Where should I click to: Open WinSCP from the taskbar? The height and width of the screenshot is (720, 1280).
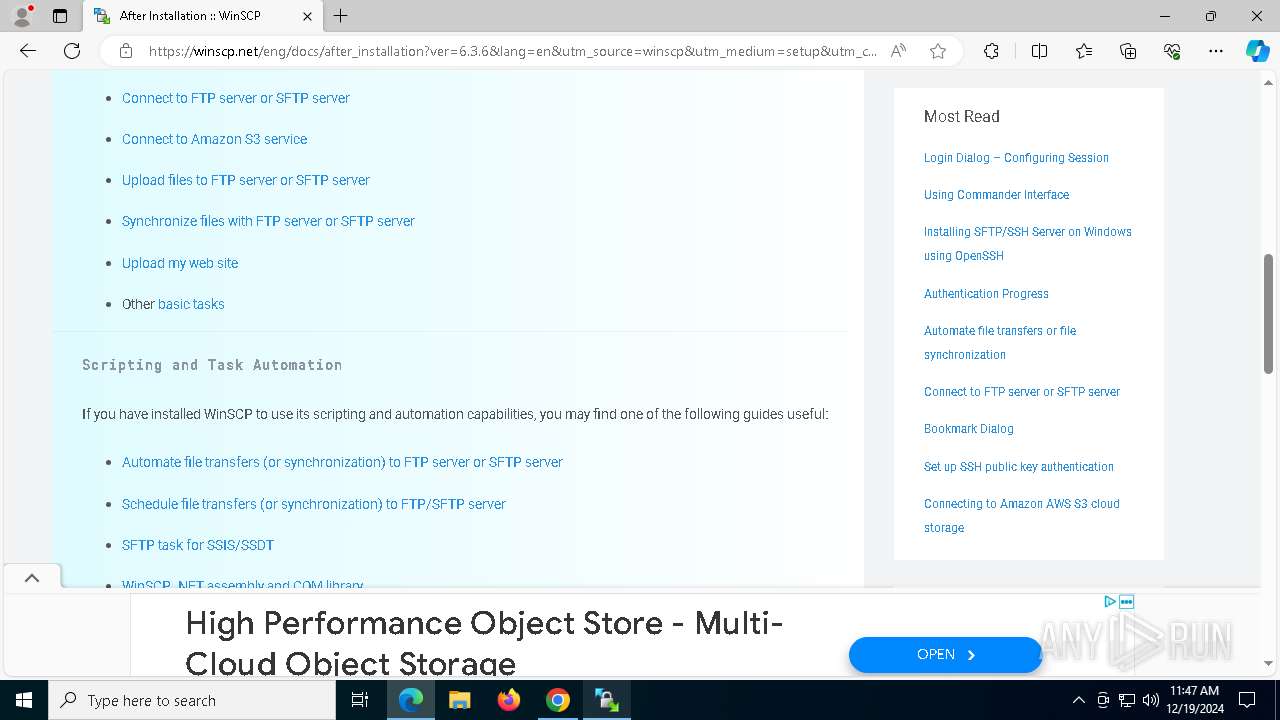(x=607, y=700)
